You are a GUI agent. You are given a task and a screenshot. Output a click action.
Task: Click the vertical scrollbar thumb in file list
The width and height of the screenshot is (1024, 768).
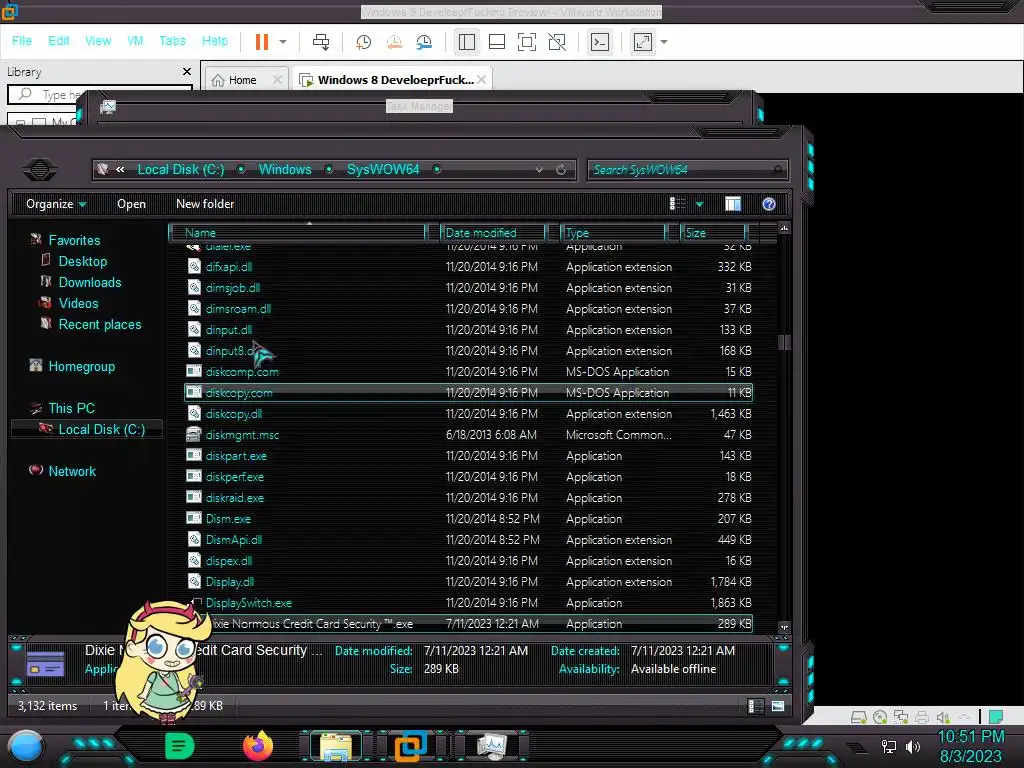(784, 342)
